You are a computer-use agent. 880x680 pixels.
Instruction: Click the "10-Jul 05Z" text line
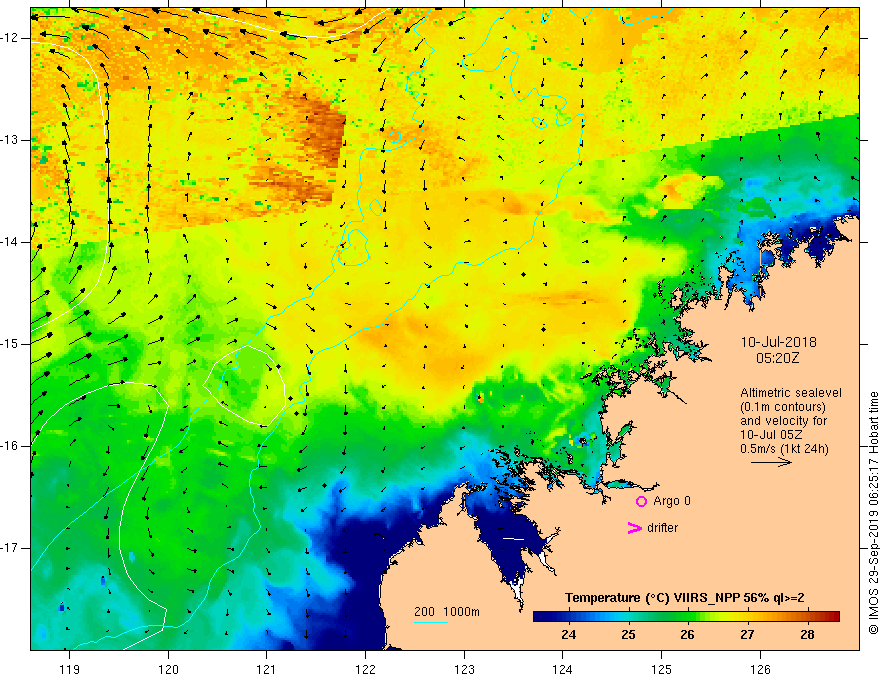(771, 435)
